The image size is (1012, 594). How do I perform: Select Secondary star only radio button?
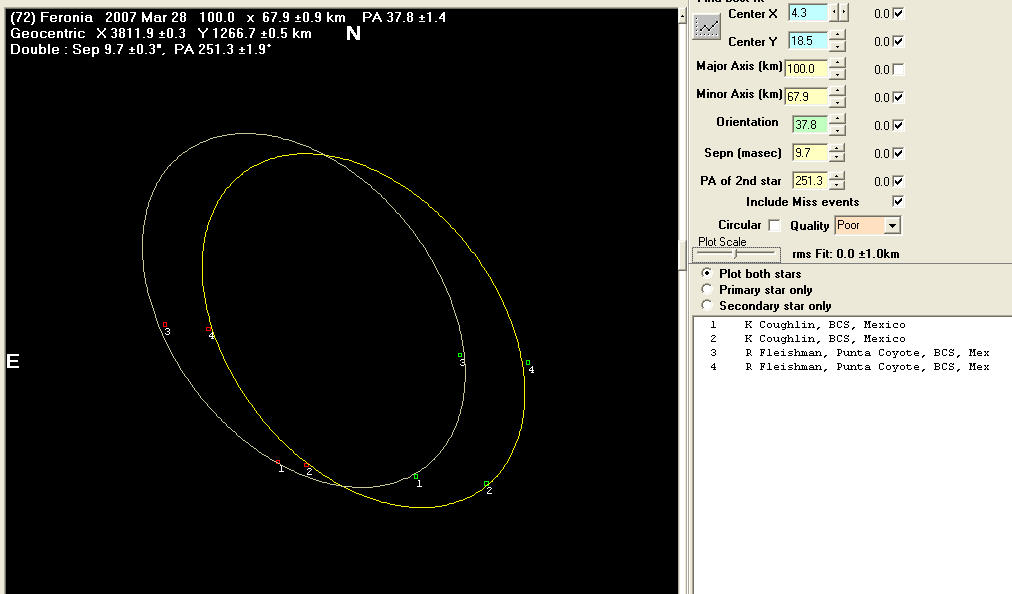click(707, 305)
